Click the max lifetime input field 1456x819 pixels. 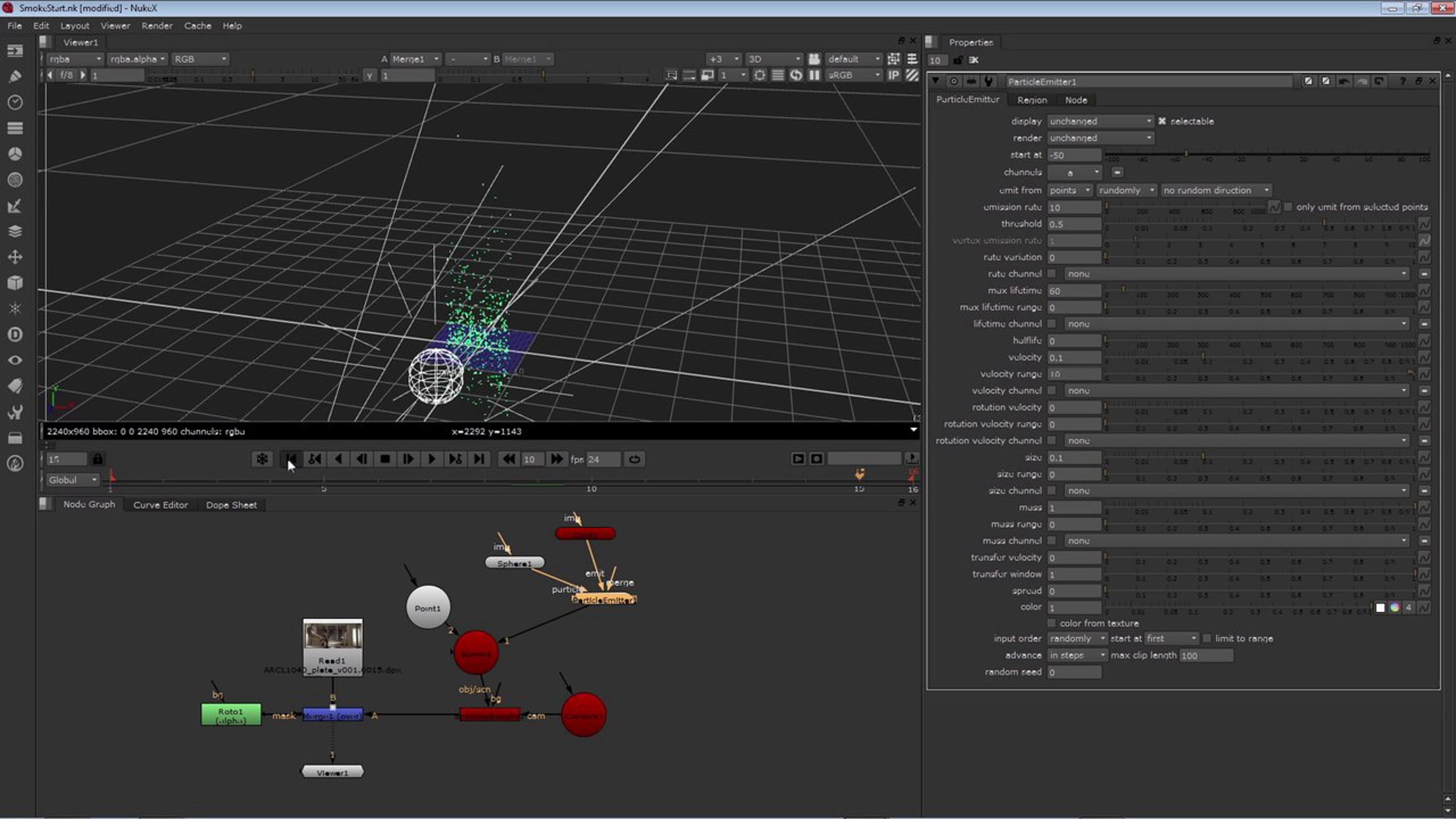[1074, 291]
